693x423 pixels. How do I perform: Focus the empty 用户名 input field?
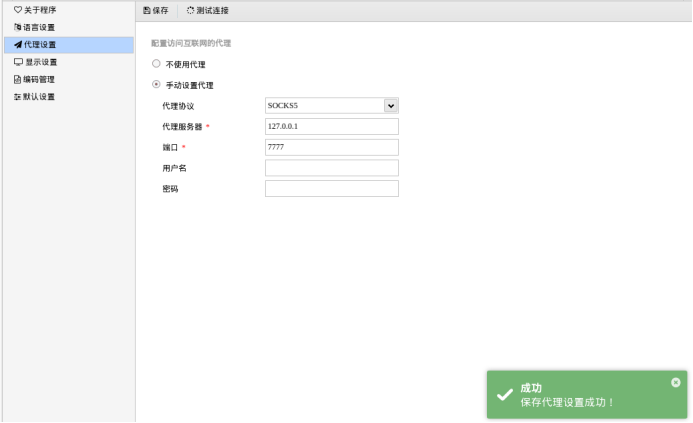pyautogui.click(x=331, y=168)
